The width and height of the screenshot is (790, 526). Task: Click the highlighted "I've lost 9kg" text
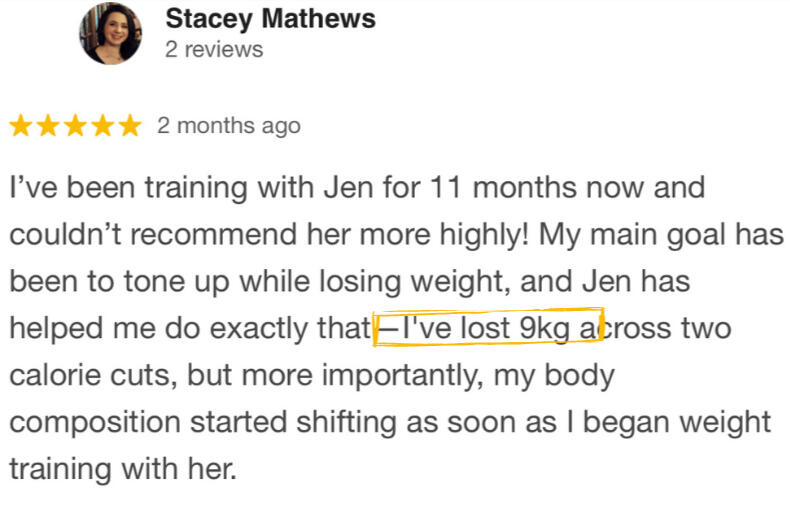(x=488, y=328)
